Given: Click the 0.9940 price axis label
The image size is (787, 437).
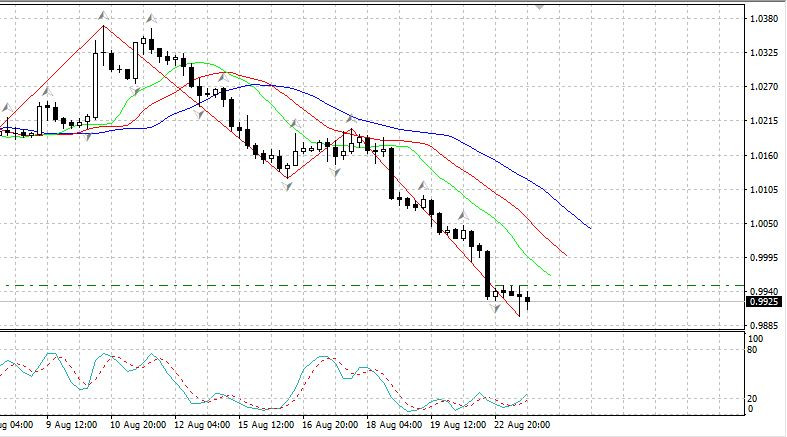Looking at the screenshot, I should (x=764, y=291).
